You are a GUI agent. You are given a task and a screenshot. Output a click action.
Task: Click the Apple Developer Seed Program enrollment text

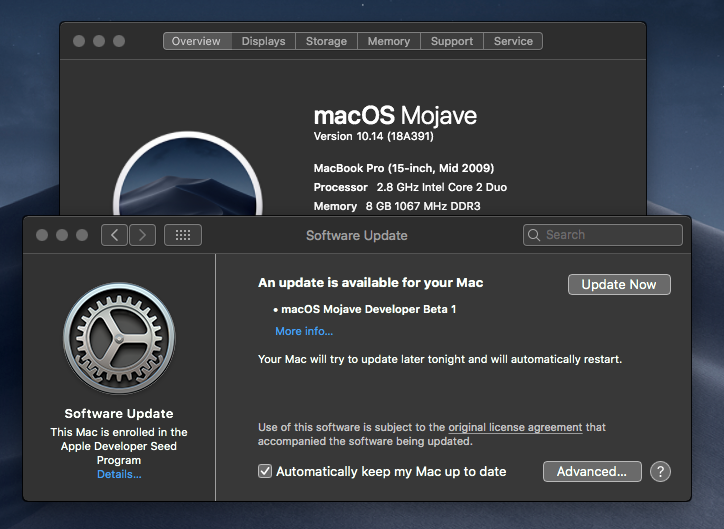(119, 446)
